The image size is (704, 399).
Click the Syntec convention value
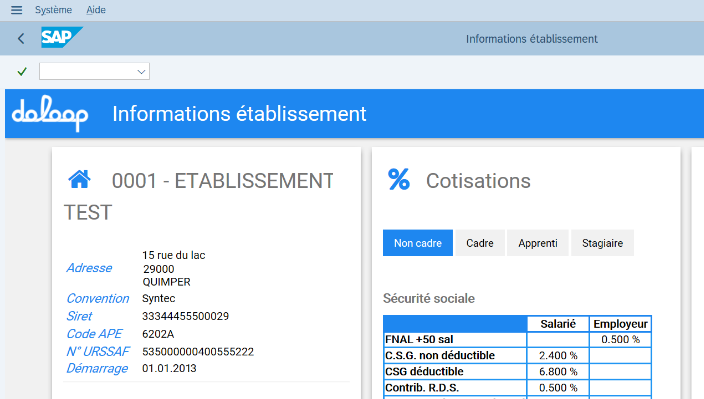coord(158,298)
